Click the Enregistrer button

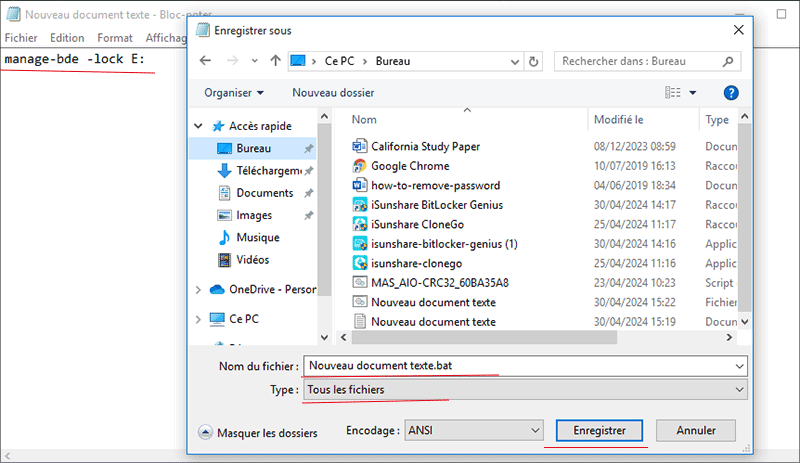tap(599, 430)
